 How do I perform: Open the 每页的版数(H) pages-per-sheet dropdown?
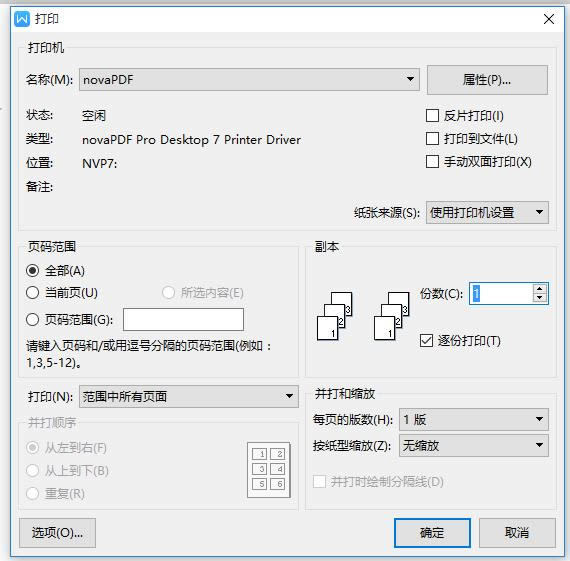click(474, 419)
